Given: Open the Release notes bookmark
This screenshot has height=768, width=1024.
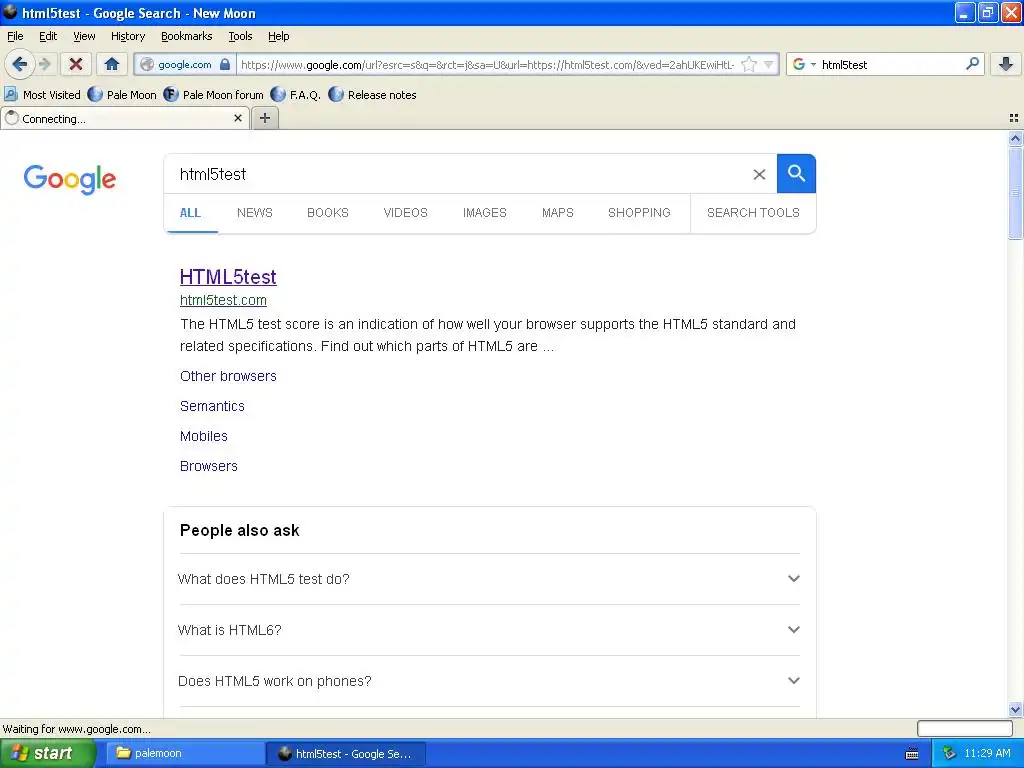Looking at the screenshot, I should (x=373, y=95).
